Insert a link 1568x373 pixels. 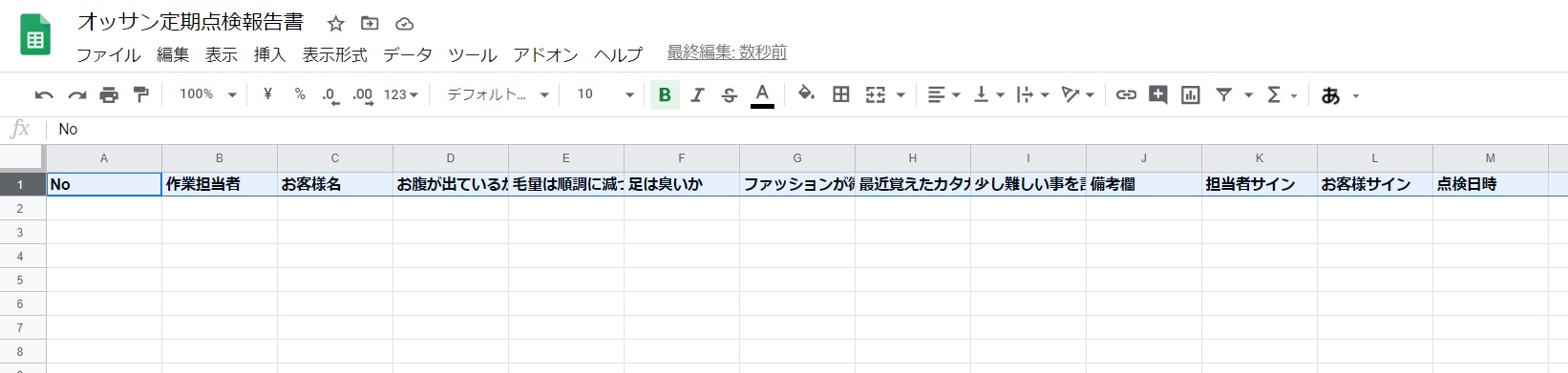pos(1126,94)
